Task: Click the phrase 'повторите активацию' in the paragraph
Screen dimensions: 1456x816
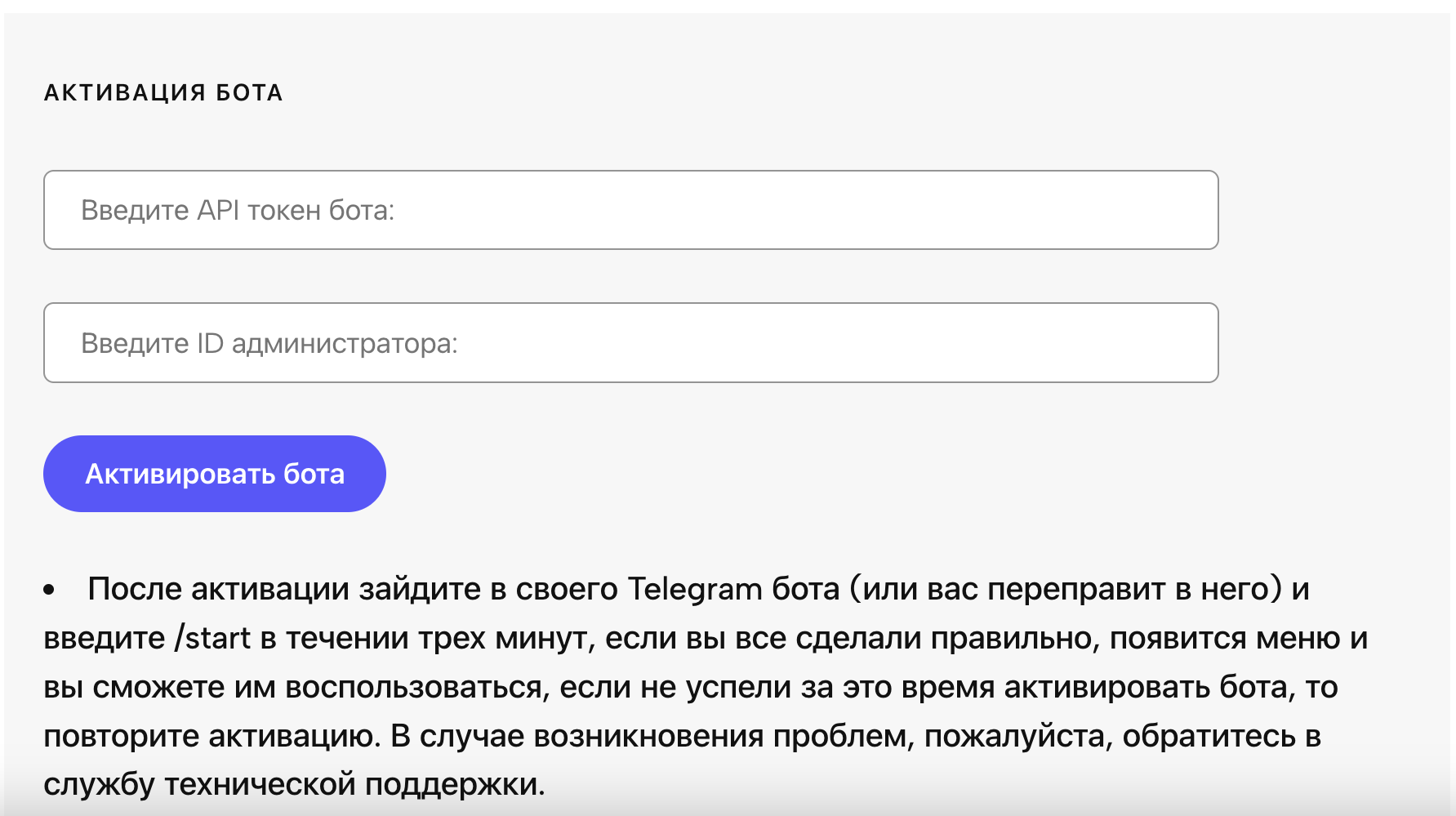Action: [x=210, y=736]
